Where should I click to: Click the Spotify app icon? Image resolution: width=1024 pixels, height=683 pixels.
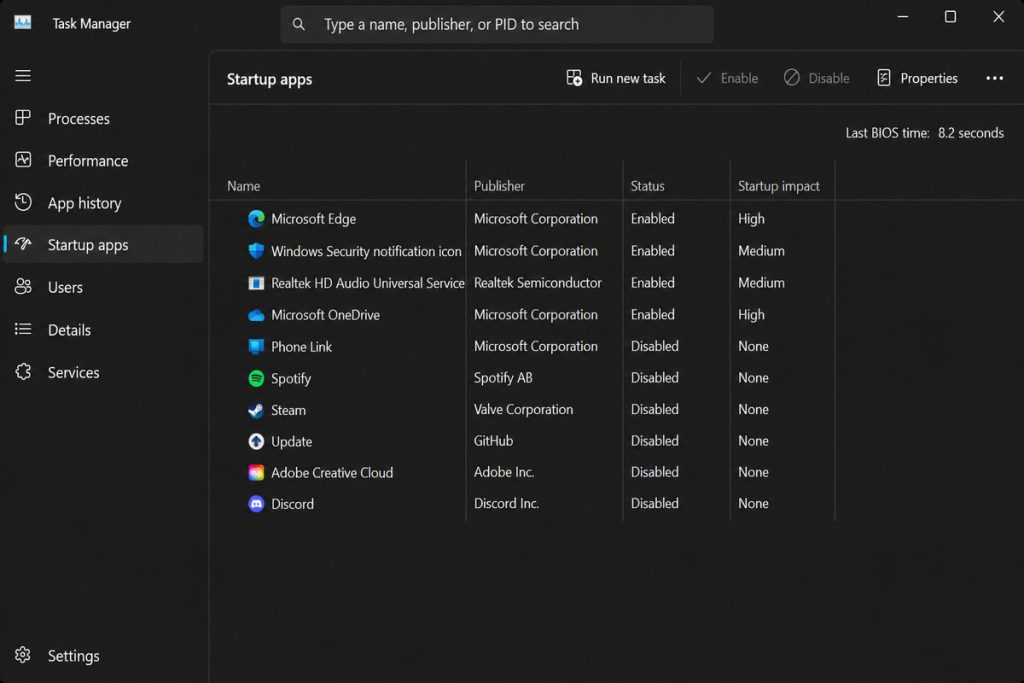256,378
